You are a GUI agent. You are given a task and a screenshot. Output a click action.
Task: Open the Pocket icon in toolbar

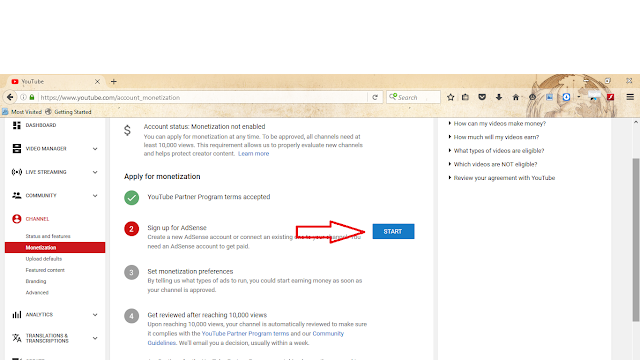(x=482, y=97)
